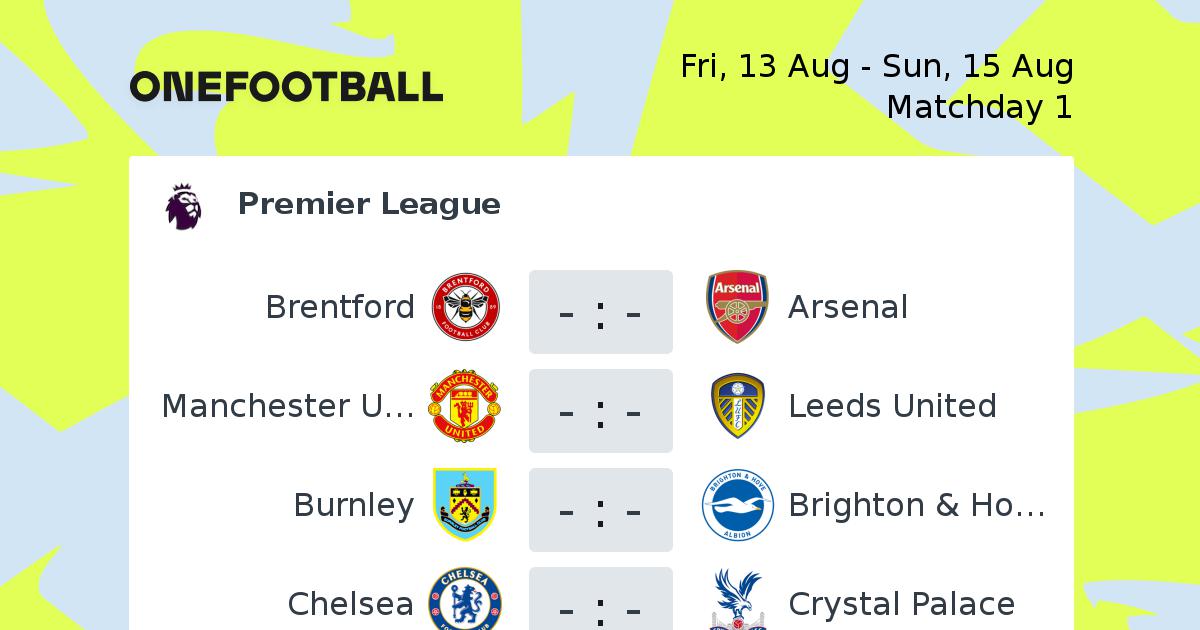Image resolution: width=1200 pixels, height=630 pixels.
Task: Click the Matchday 1 label
Action: [x=980, y=106]
